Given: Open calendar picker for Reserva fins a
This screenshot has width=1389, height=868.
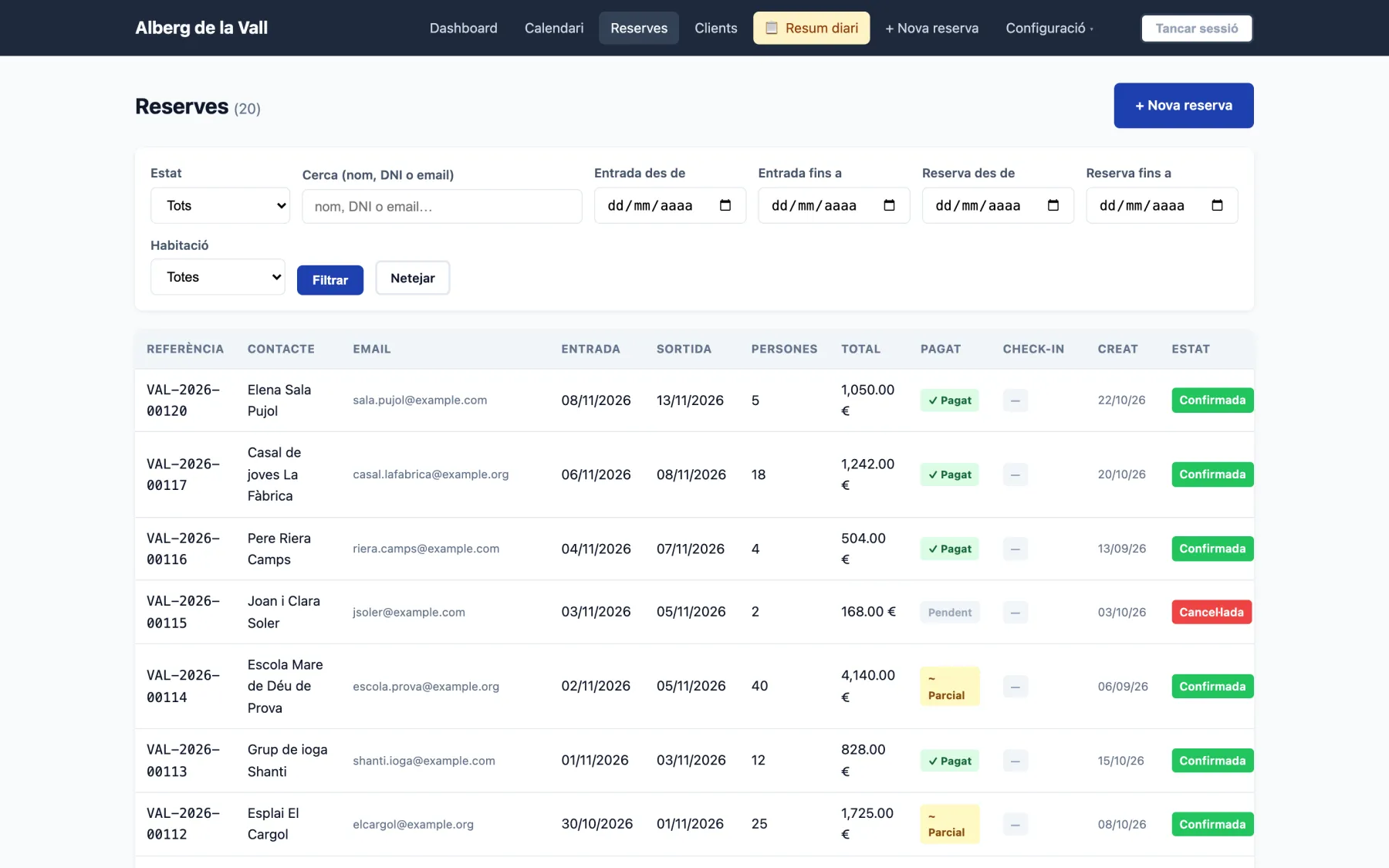Looking at the screenshot, I should click(1217, 205).
